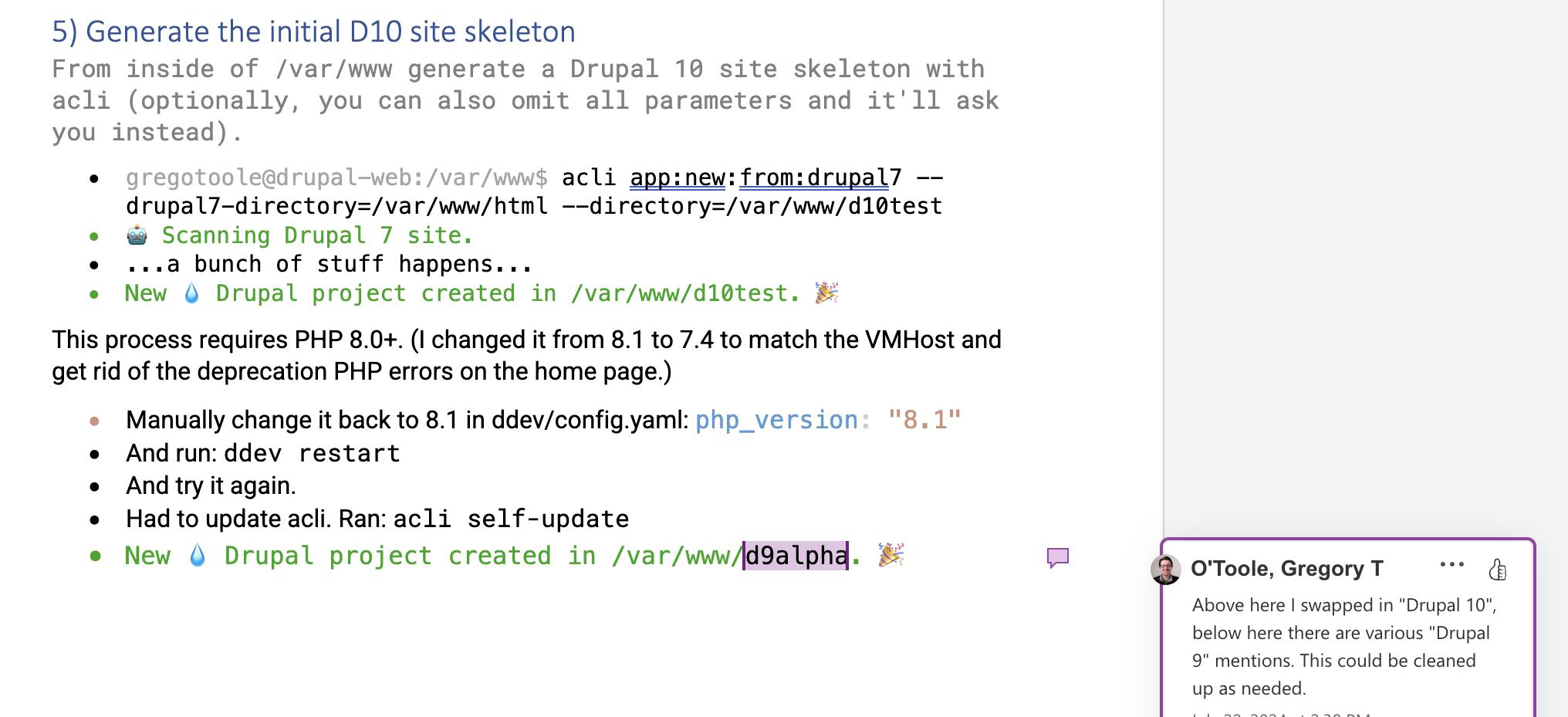1568x717 pixels.
Task: Click Gregory O'Toole's avatar photo
Action: 1165,570
